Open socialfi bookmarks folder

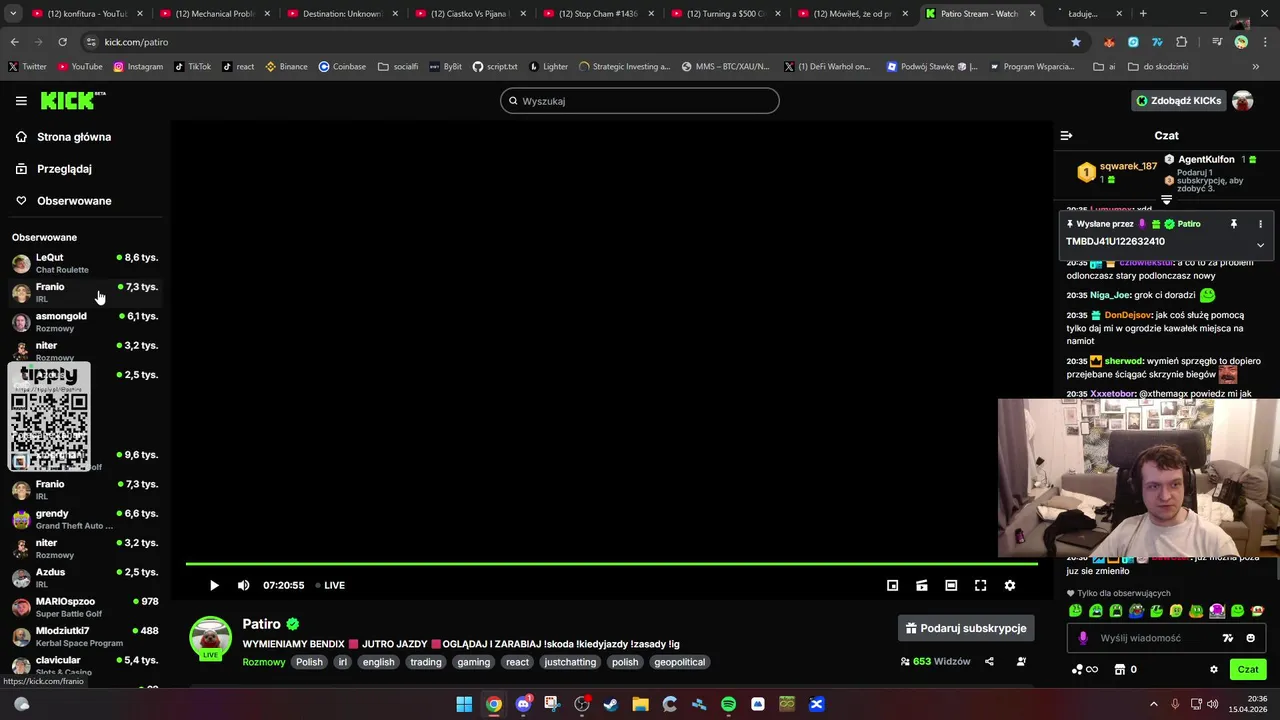click(x=398, y=67)
